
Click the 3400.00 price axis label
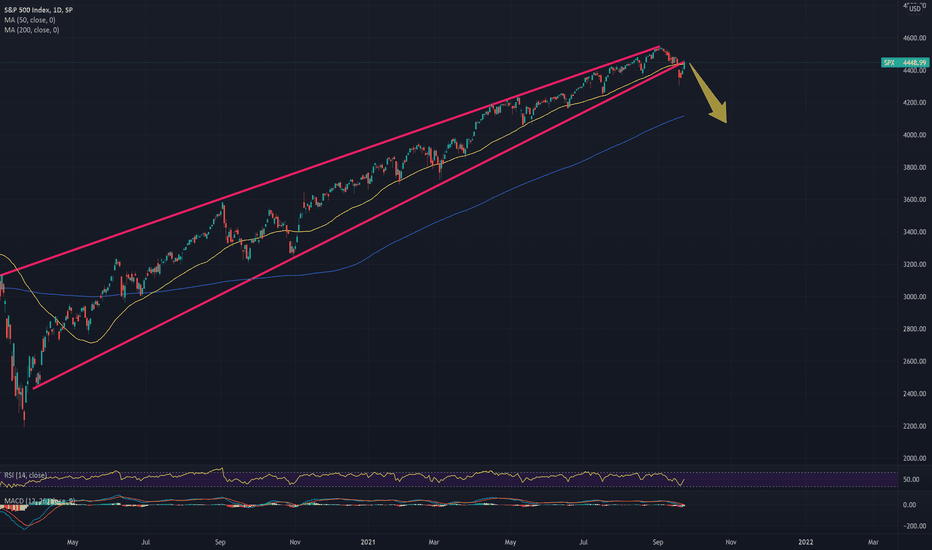(x=914, y=232)
